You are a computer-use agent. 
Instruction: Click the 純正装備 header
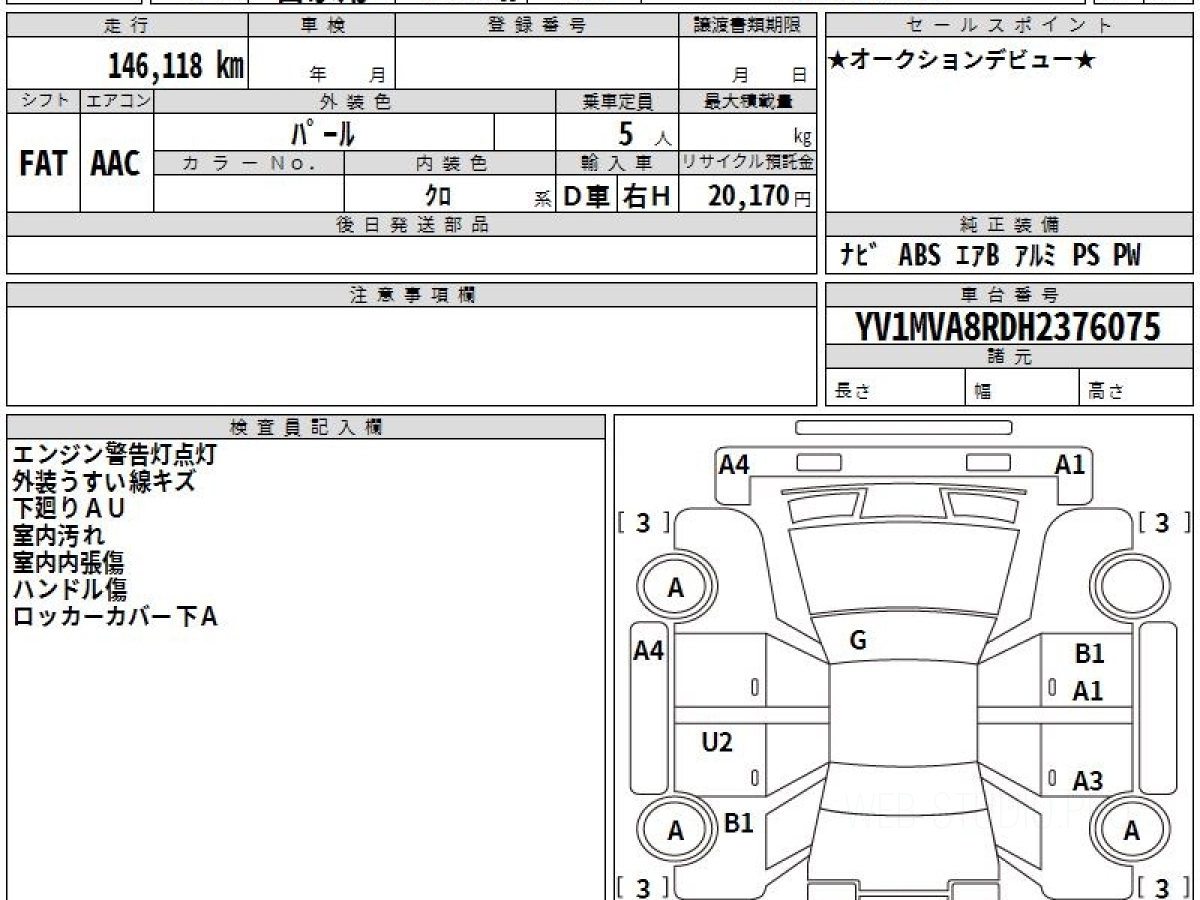coord(1010,225)
